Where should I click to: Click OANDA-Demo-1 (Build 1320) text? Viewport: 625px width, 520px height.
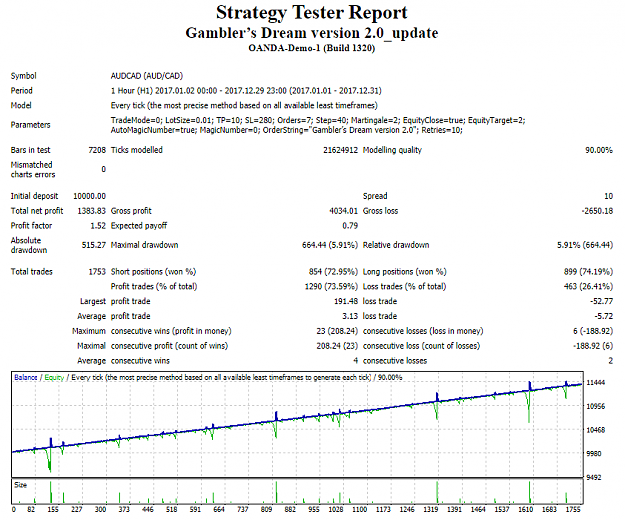point(312,48)
